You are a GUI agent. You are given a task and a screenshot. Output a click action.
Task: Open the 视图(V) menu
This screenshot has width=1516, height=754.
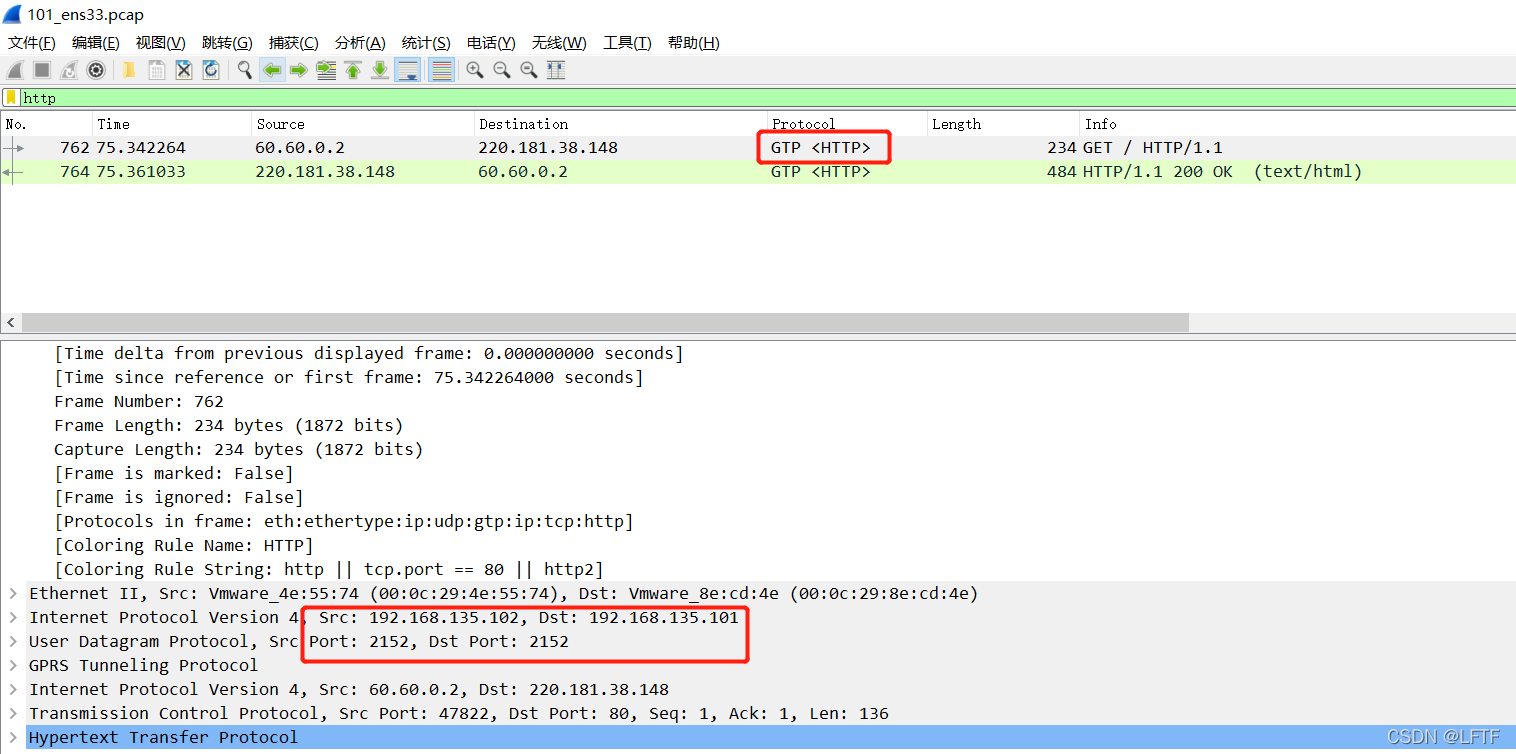161,43
